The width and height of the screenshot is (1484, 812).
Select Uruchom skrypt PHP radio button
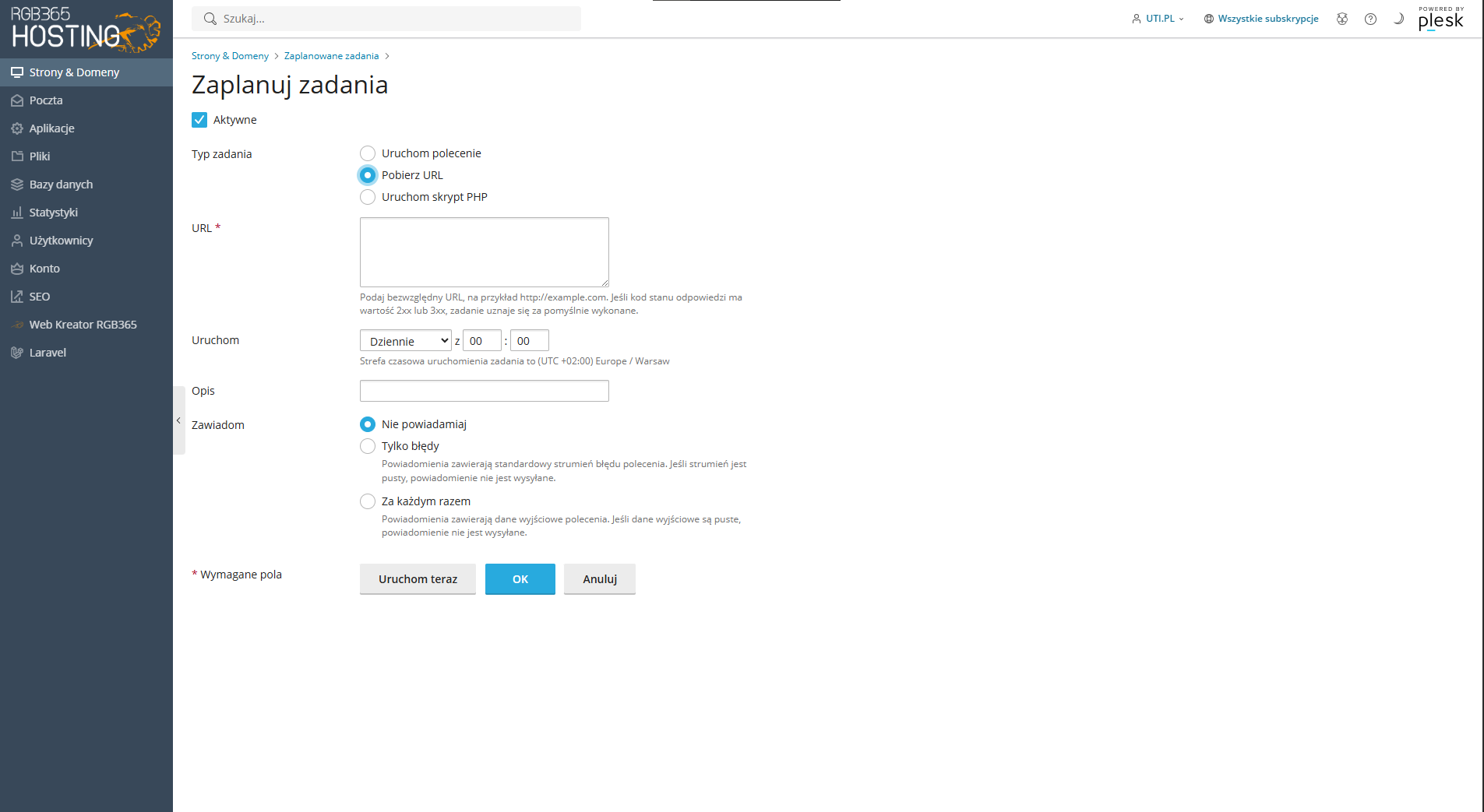pos(368,197)
